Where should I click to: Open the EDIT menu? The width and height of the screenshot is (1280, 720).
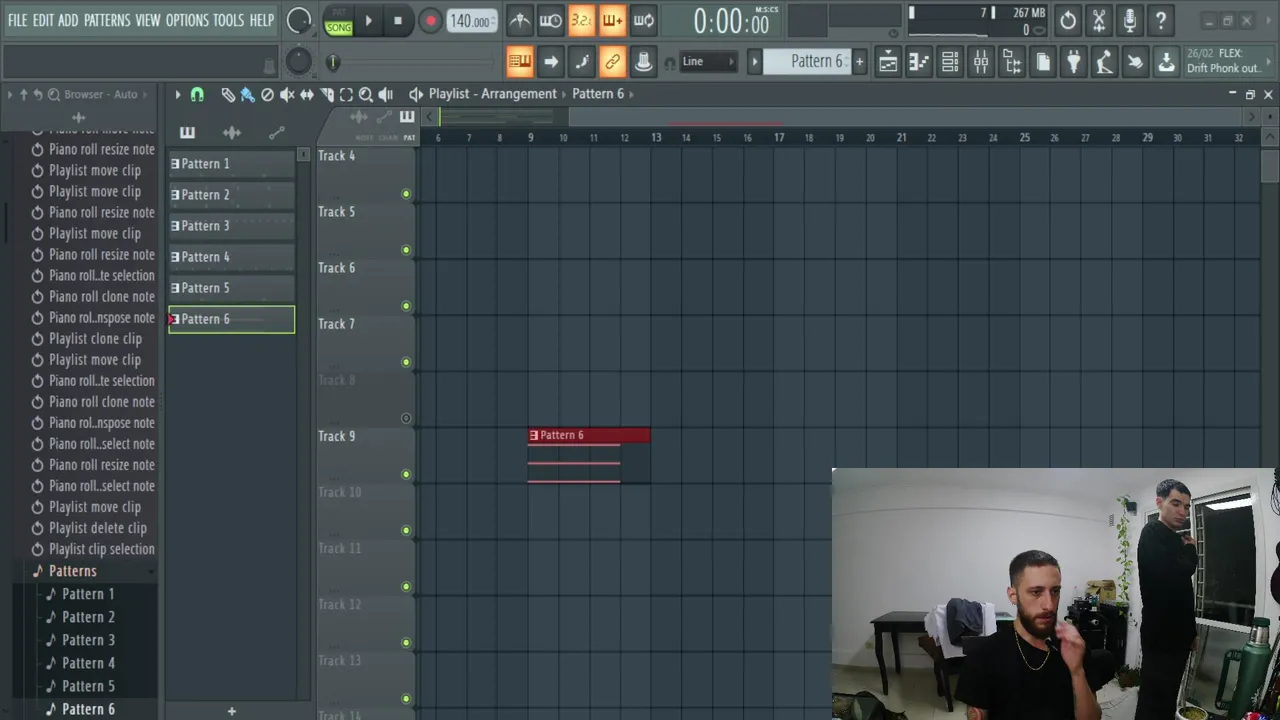click(43, 20)
